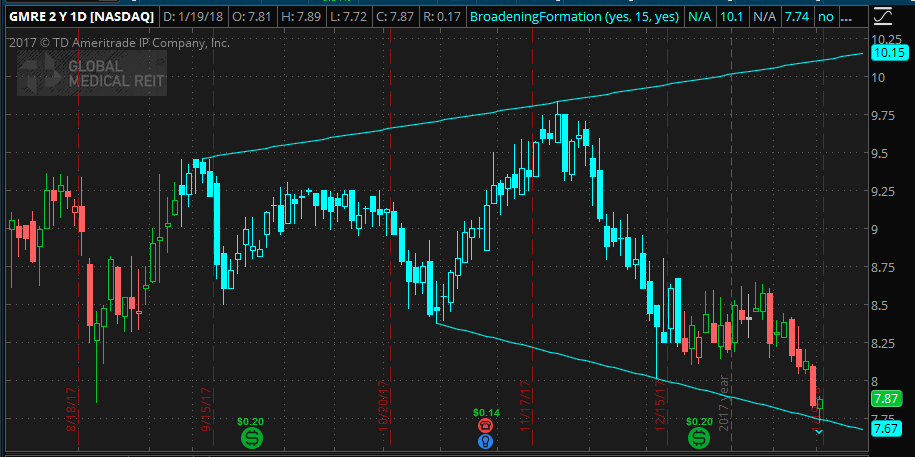
Task: Click the 'no' study value in header
Action: (x=826, y=16)
